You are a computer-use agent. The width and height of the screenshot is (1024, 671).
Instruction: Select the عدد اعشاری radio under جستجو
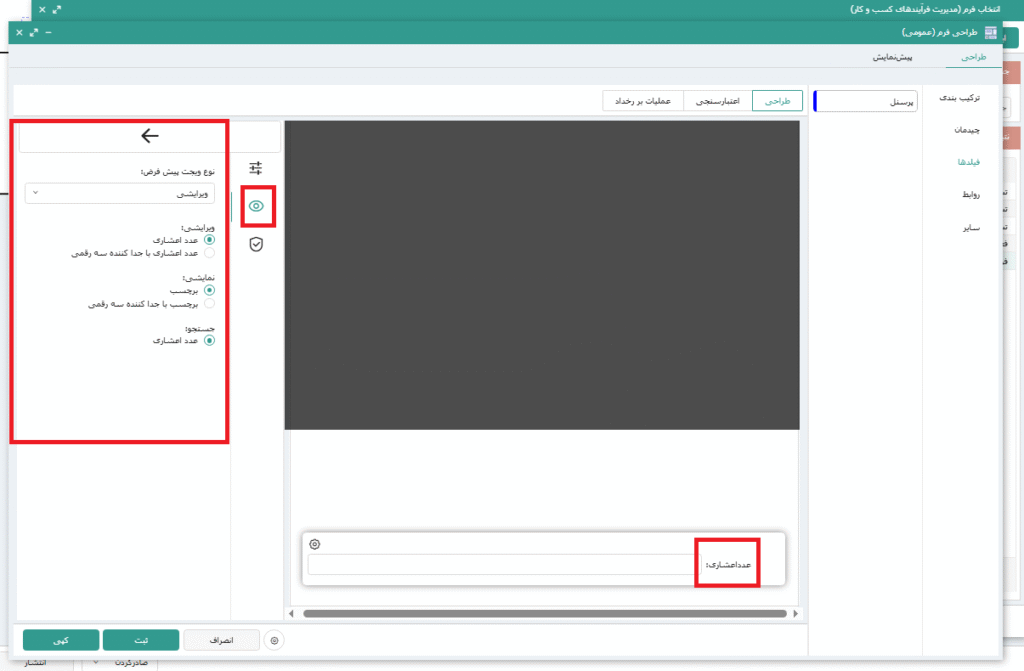click(209, 340)
